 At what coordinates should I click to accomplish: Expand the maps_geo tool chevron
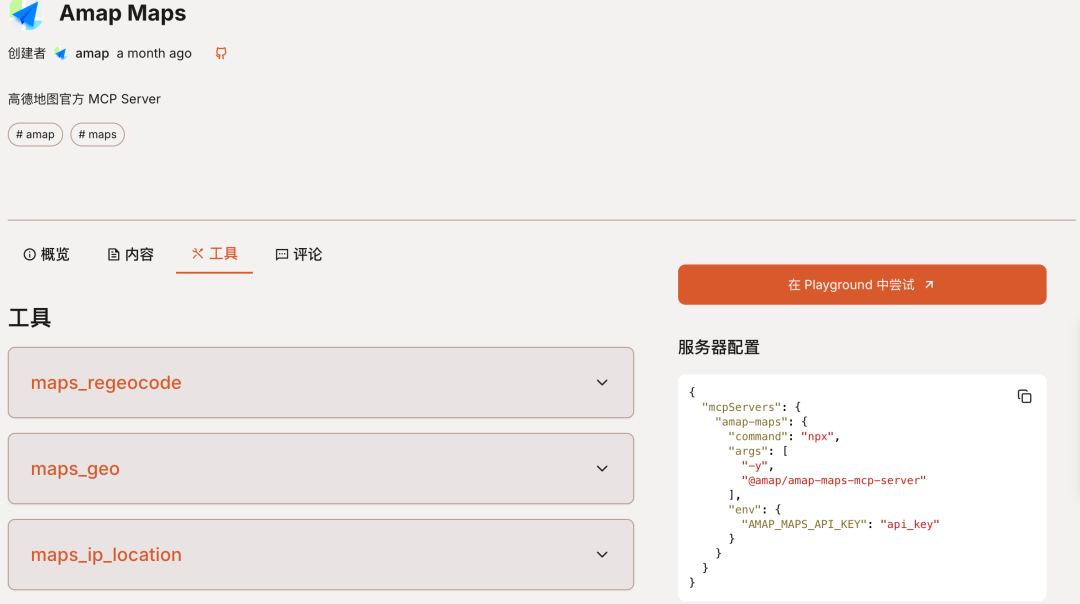click(x=602, y=469)
